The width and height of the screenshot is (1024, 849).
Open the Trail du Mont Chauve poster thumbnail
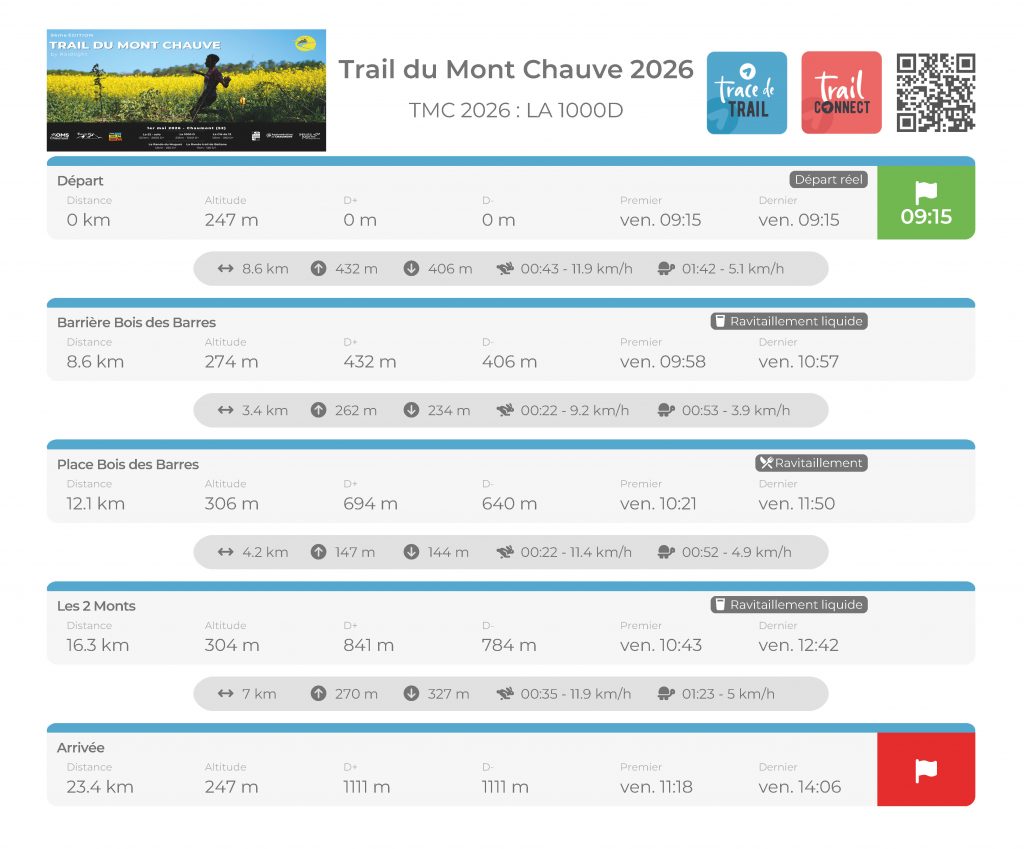[186, 90]
